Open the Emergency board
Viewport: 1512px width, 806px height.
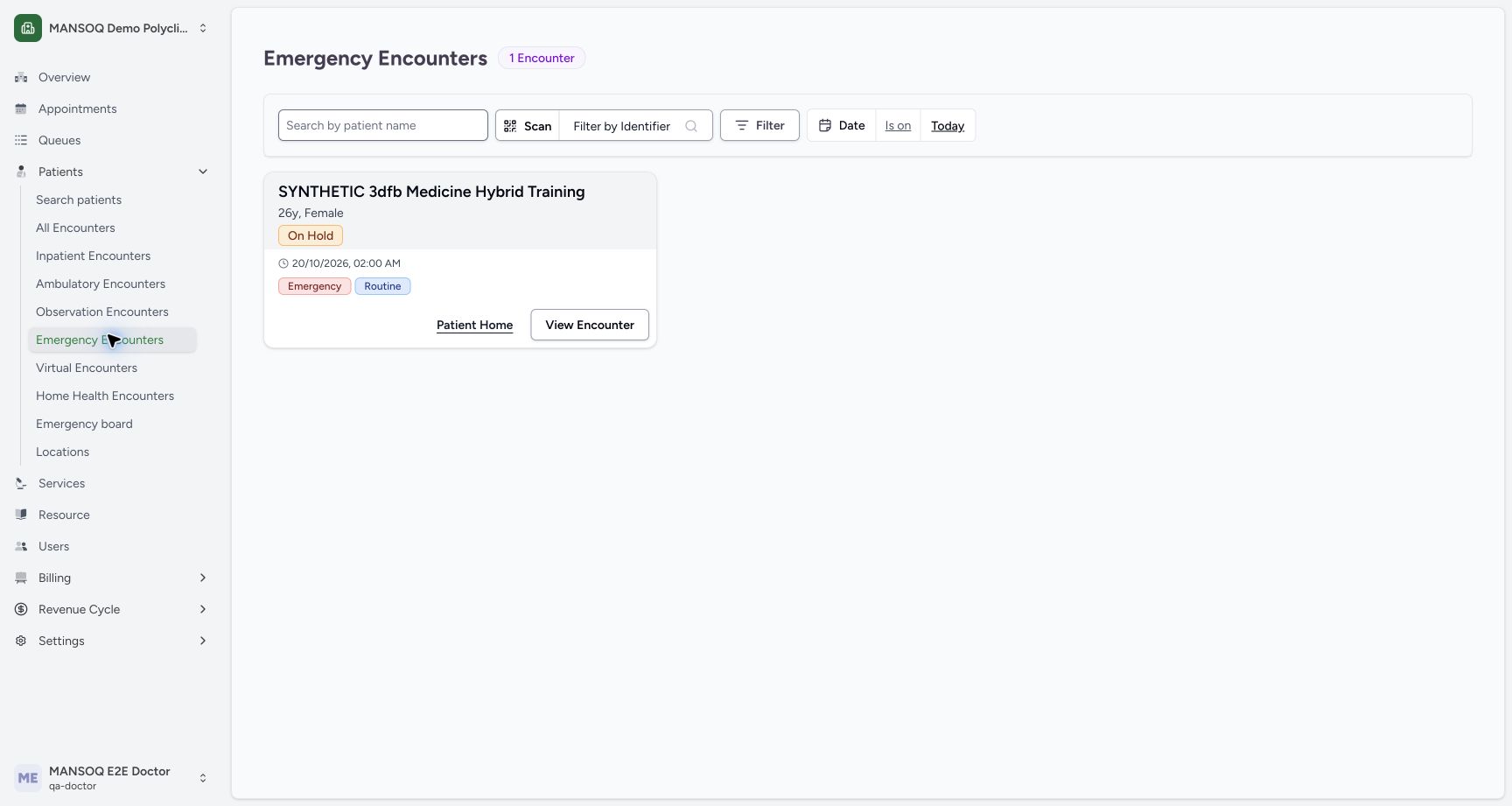(x=84, y=424)
